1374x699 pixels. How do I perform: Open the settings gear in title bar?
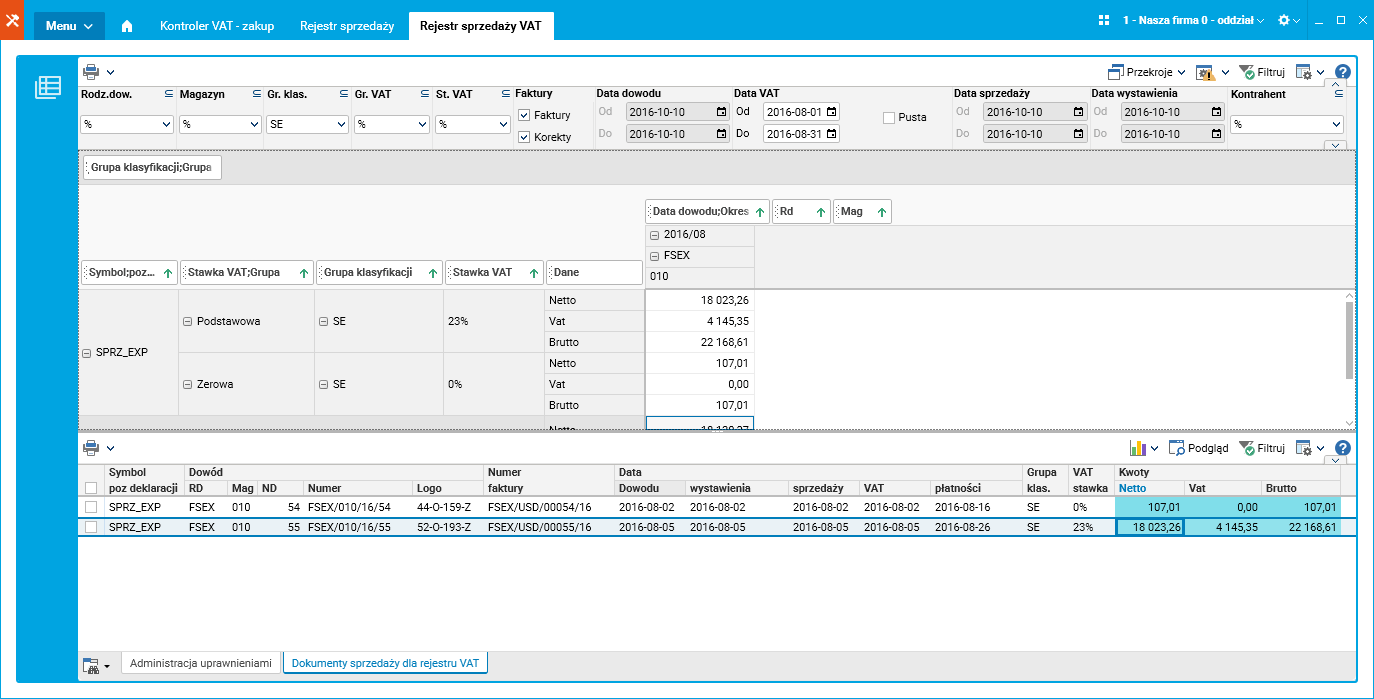tap(1284, 20)
